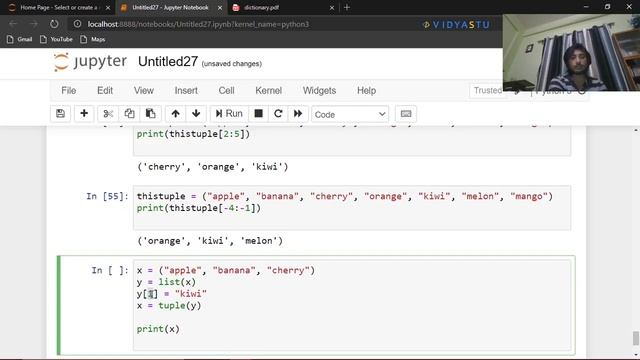Go back with the browser back arrow
640x360 pixels.
point(13,24)
